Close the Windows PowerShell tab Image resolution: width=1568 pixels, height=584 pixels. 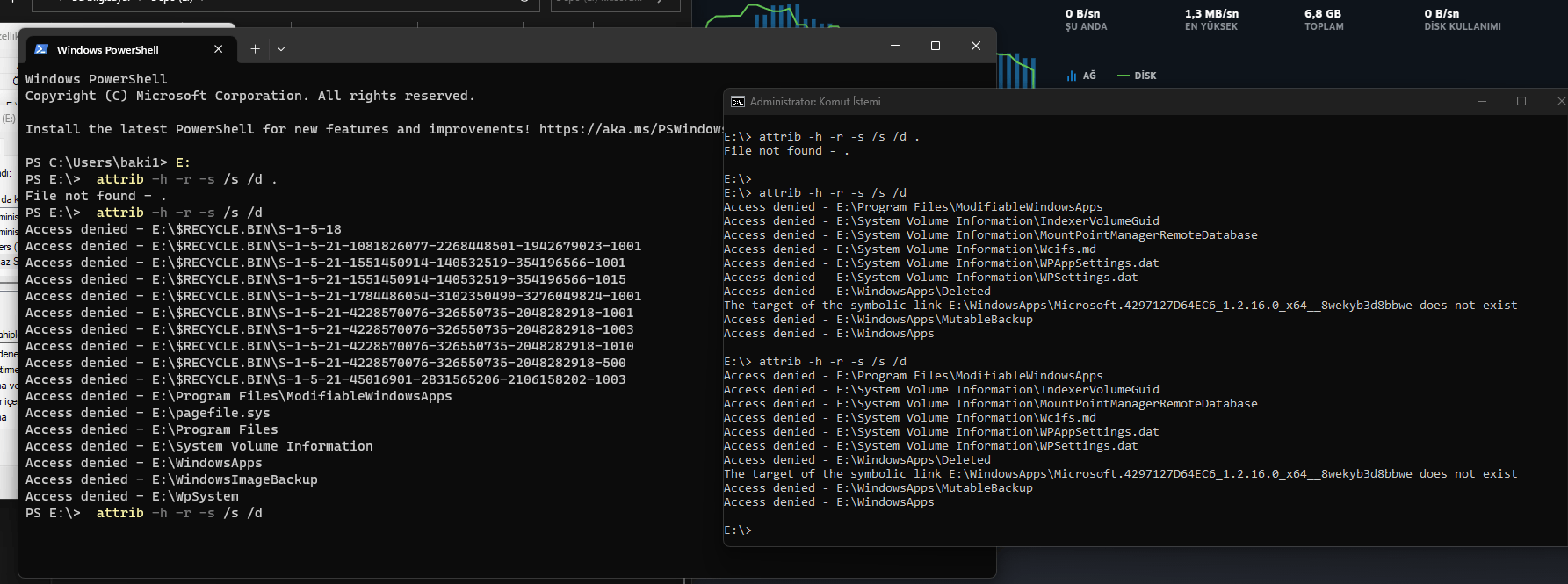pos(219,49)
